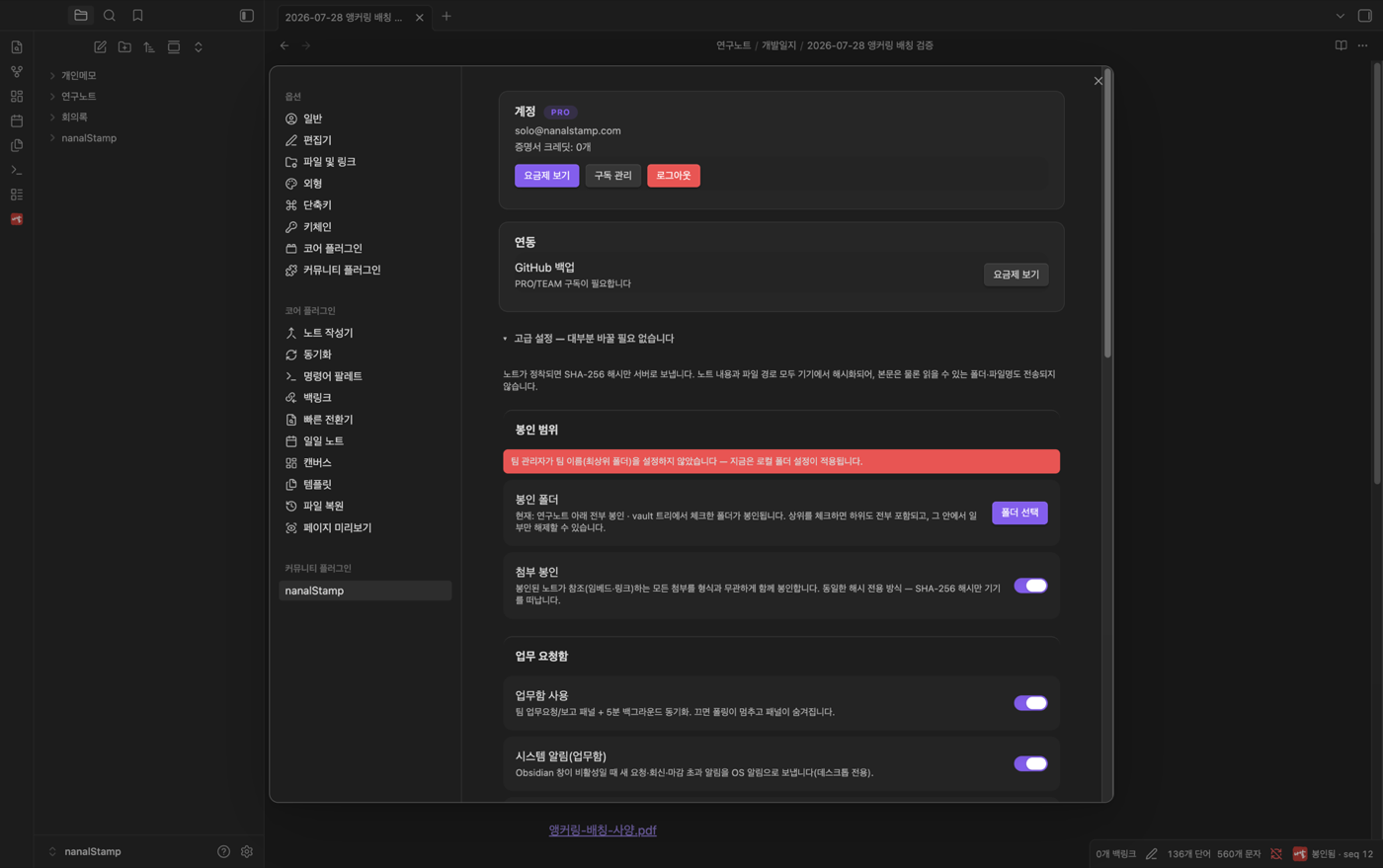Open templates ribbon icon
Image resolution: width=1383 pixels, height=868 pixels.
17,145
